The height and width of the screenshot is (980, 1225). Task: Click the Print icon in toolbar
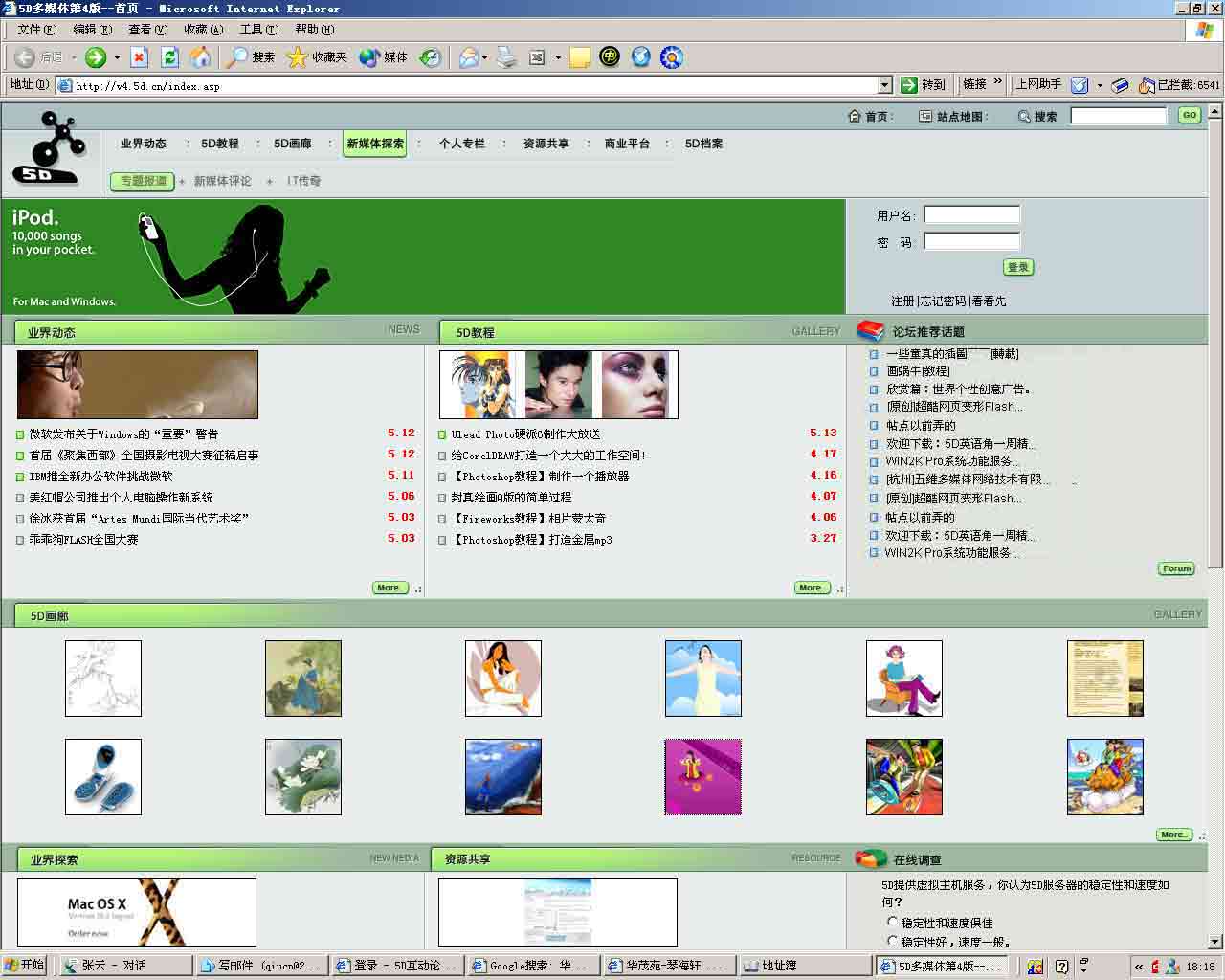(506, 57)
